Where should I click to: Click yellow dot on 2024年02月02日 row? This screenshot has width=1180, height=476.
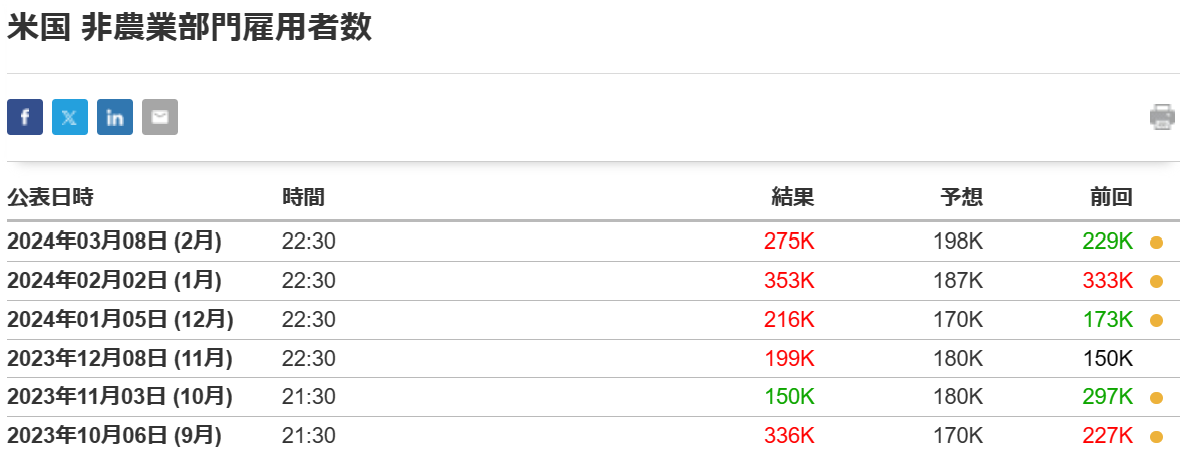coord(1157,281)
